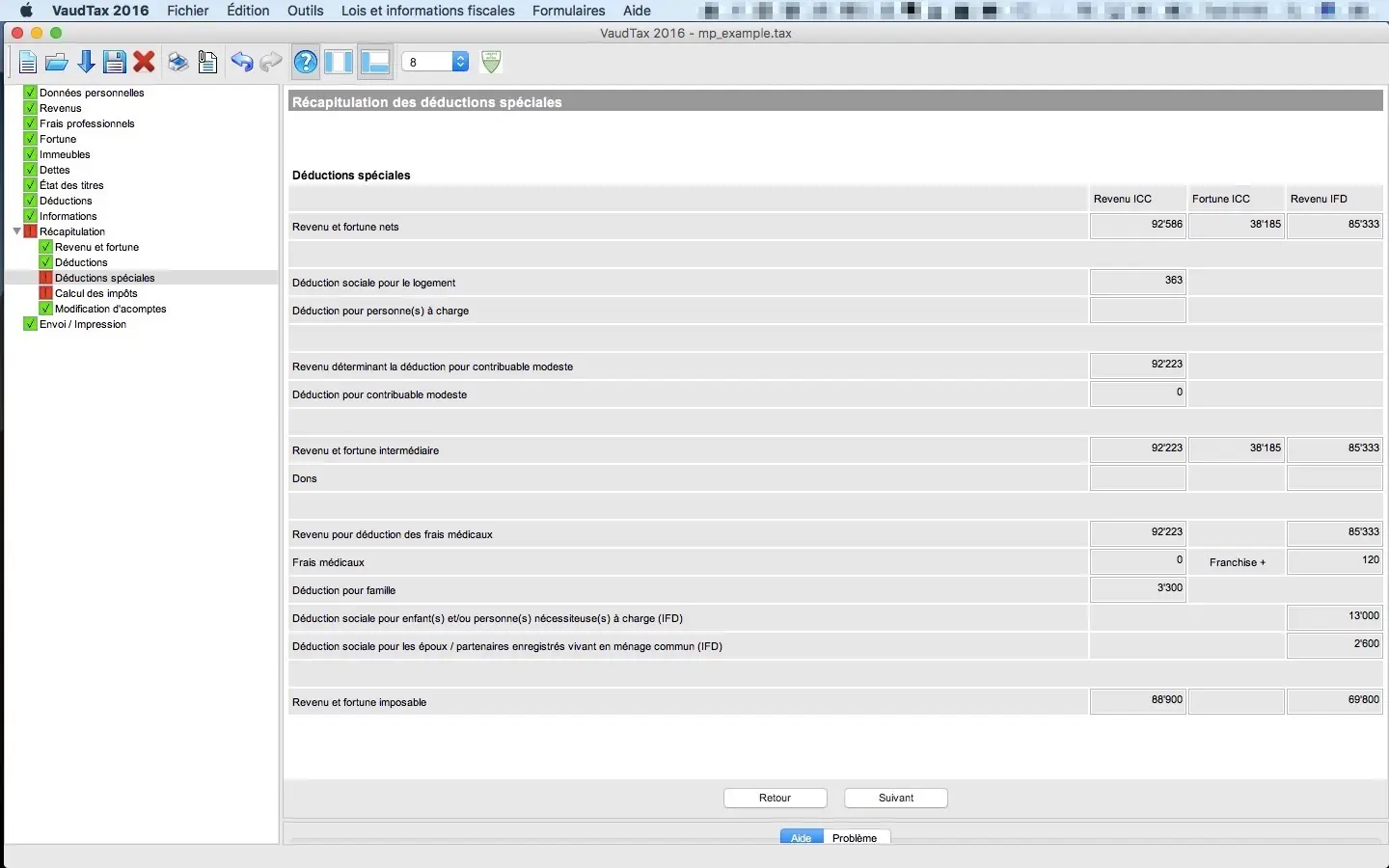This screenshot has height=868, width=1389.
Task: Select Revenu et fortune sub-item
Action: [96, 247]
